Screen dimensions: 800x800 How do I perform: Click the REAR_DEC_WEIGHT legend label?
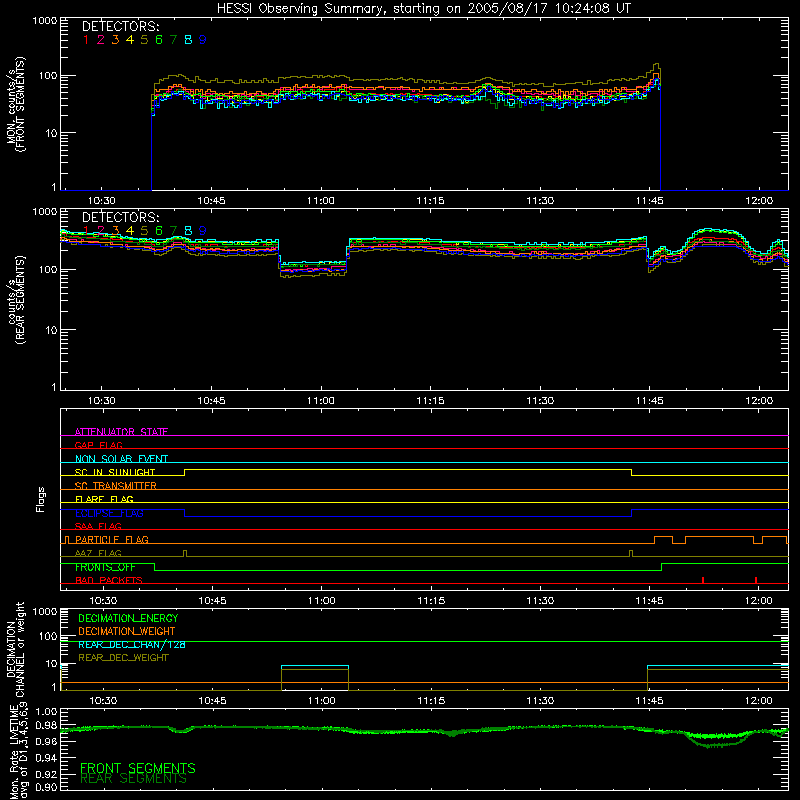[123, 658]
